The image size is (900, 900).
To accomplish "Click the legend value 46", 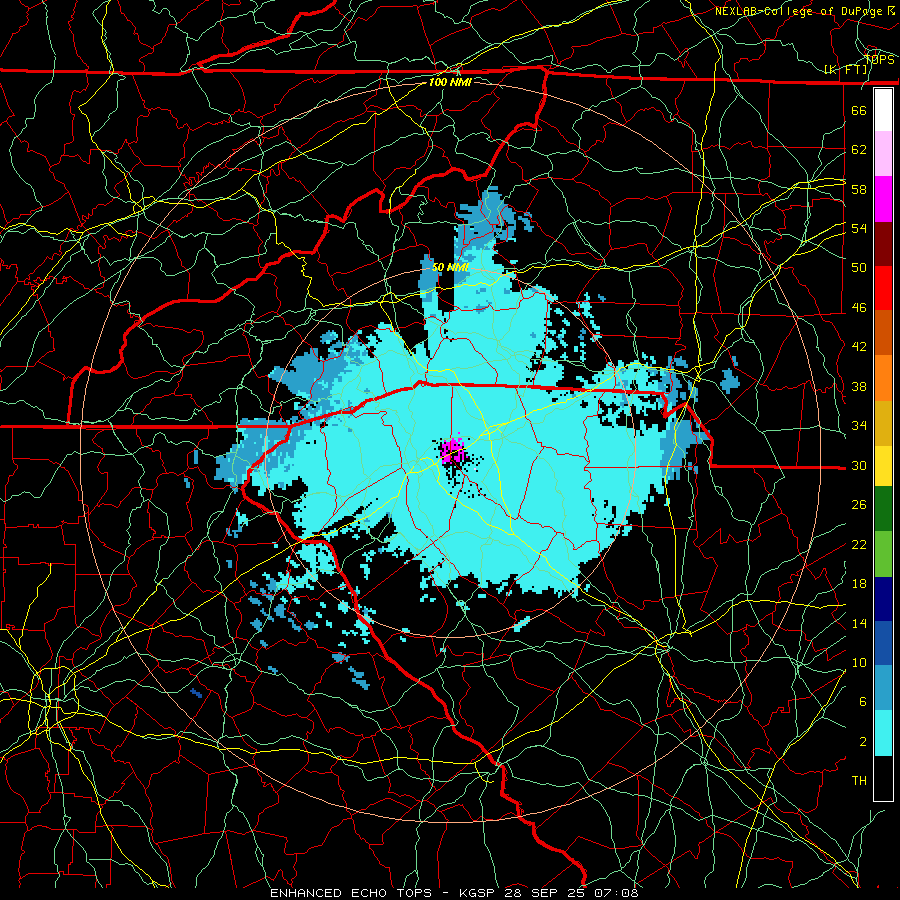I will coord(859,308).
